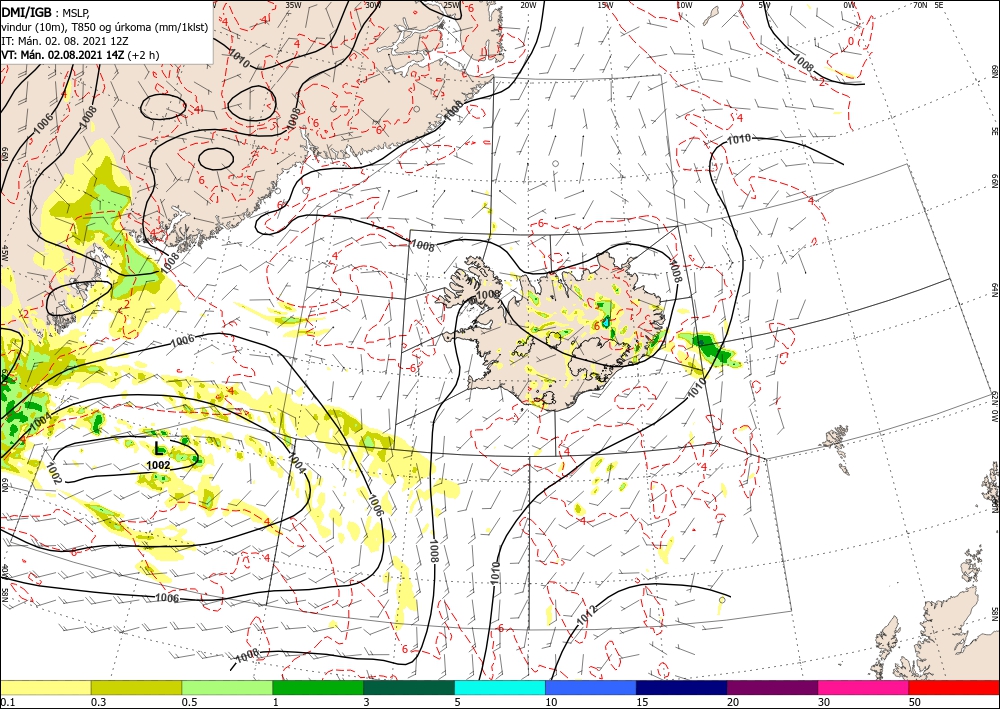Click the '20W' longitude label

point(528,5)
